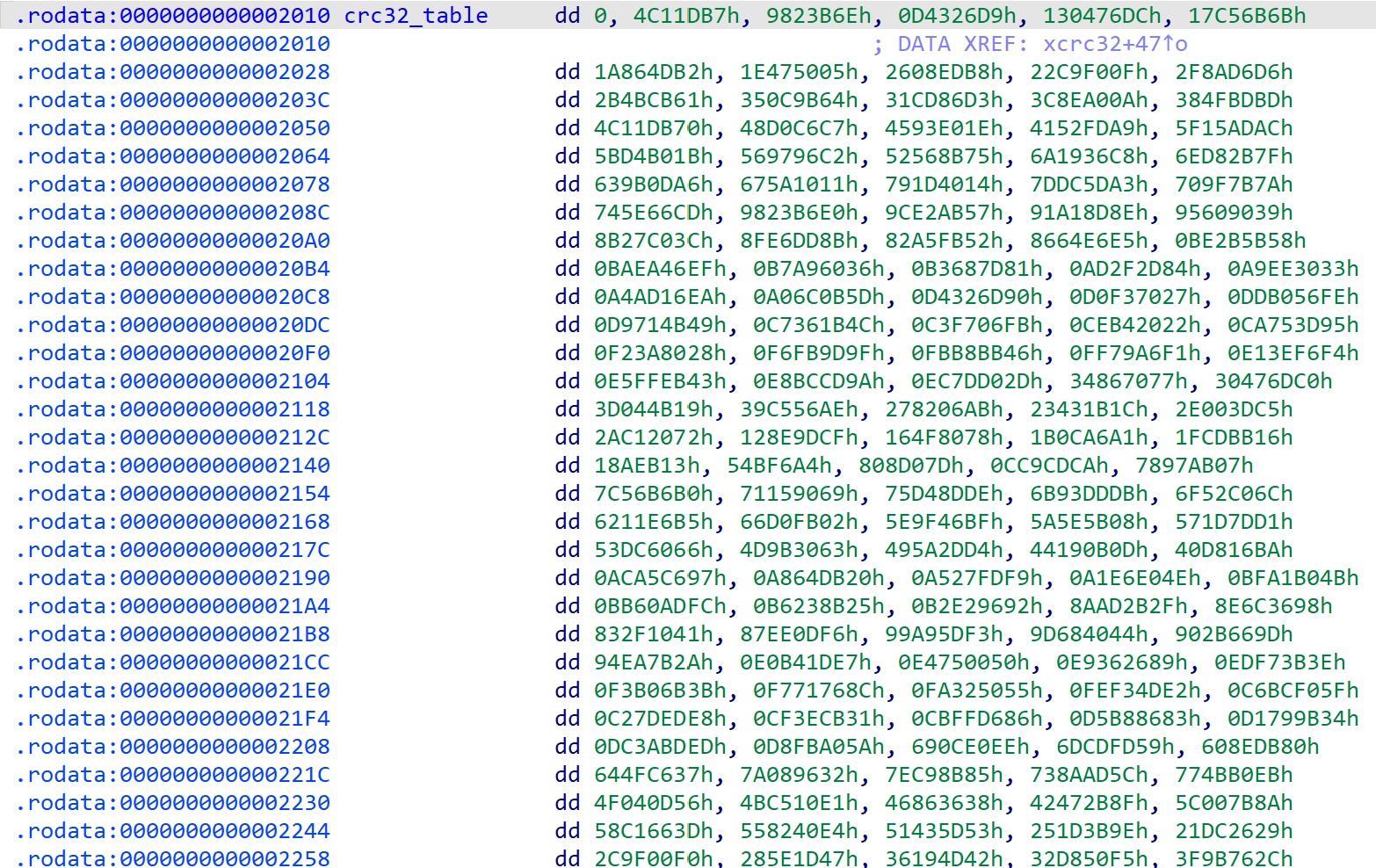Click address .rodata:0000000000002028
The width and height of the screenshot is (1376, 868).
tap(173, 72)
